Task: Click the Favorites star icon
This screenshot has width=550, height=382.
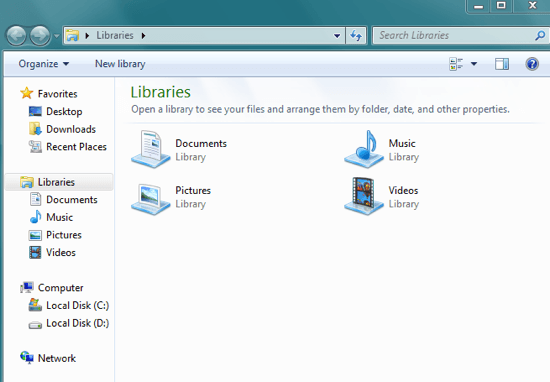Action: [x=26, y=93]
